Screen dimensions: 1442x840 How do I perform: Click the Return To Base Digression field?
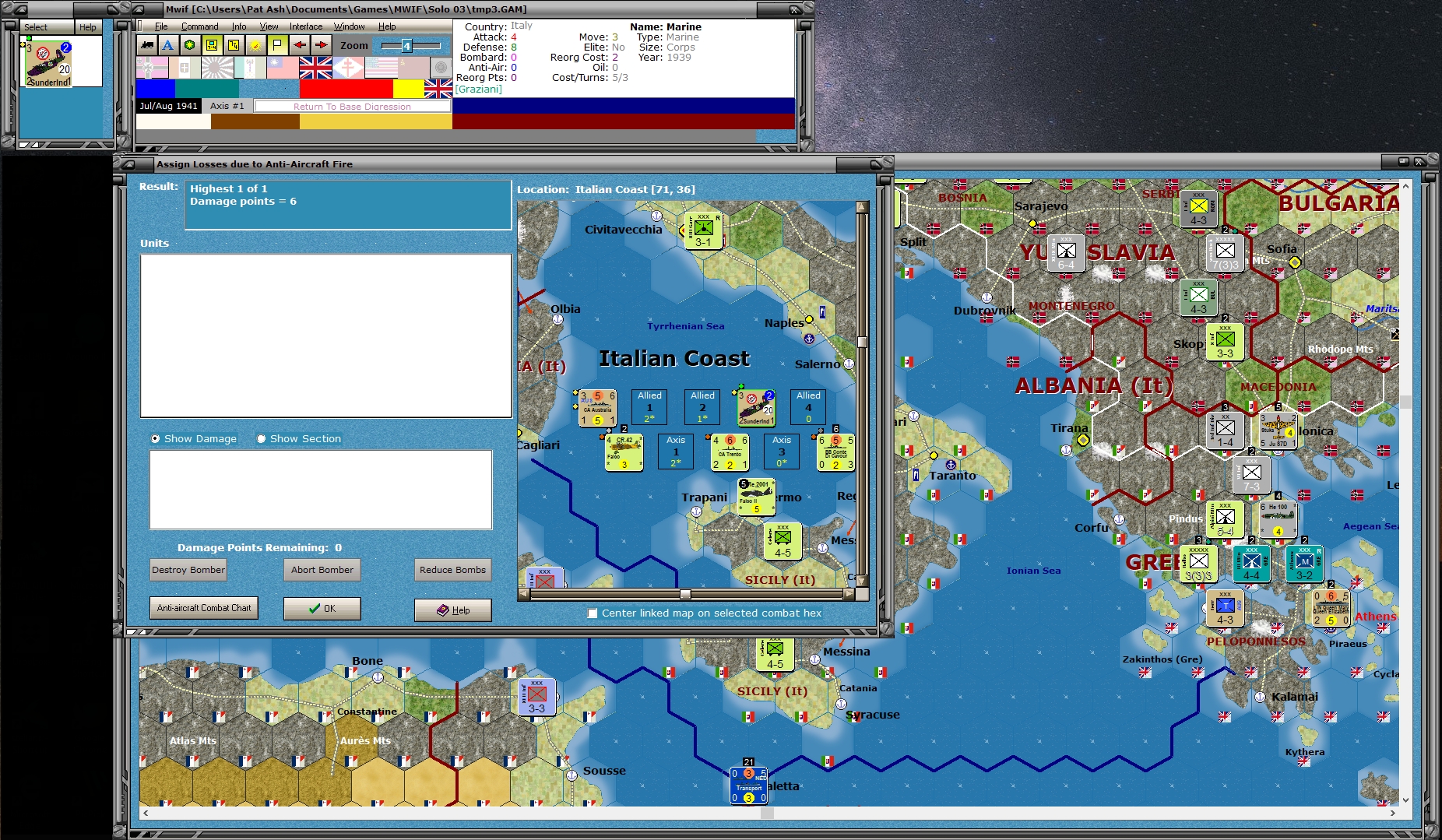(352, 107)
